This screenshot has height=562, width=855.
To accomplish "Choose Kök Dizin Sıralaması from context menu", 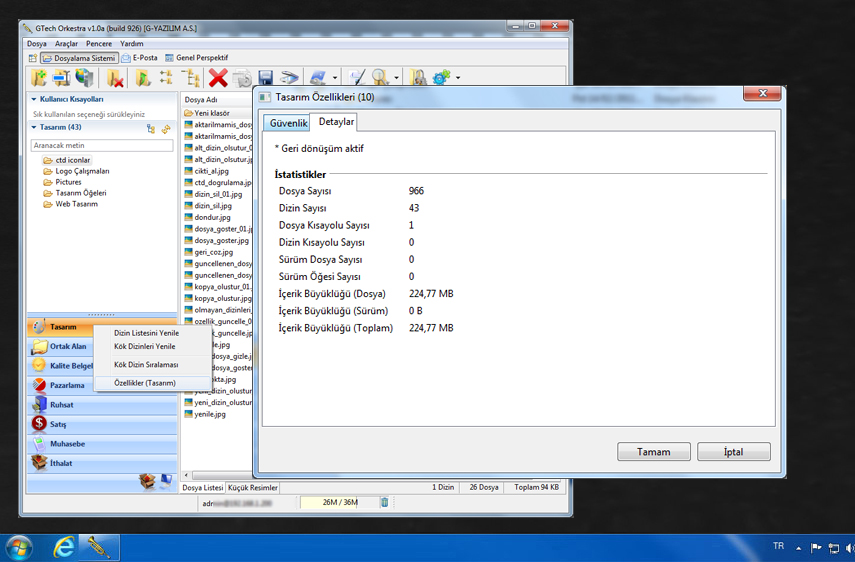I will [x=146, y=365].
